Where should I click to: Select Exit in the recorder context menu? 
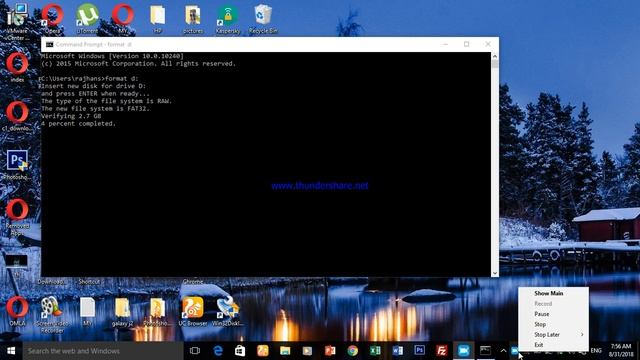[539, 344]
